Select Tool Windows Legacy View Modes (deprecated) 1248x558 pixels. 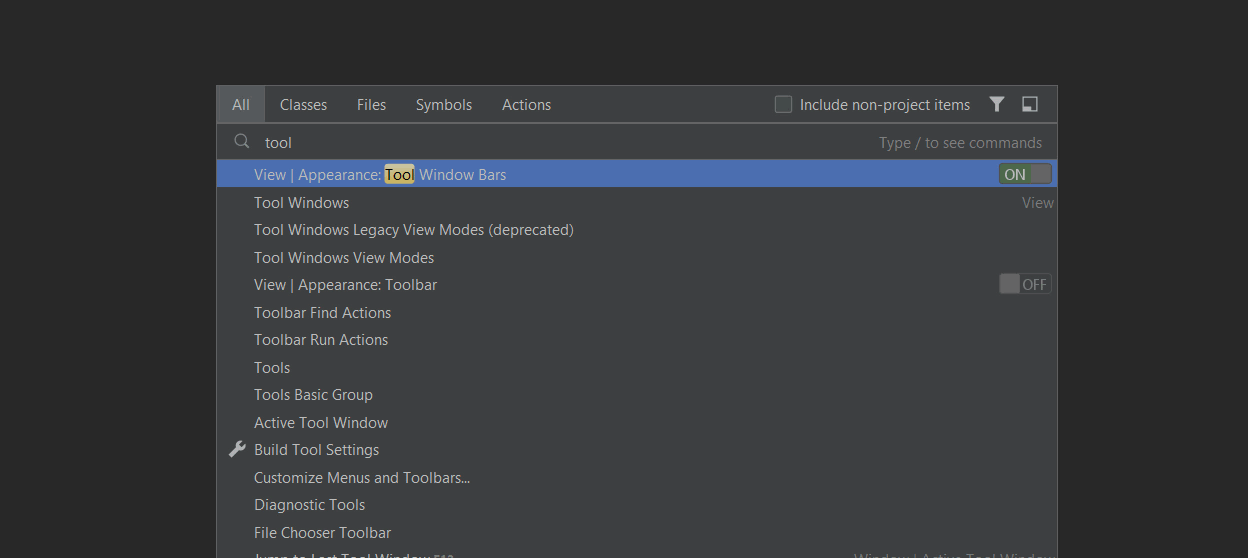point(637,230)
